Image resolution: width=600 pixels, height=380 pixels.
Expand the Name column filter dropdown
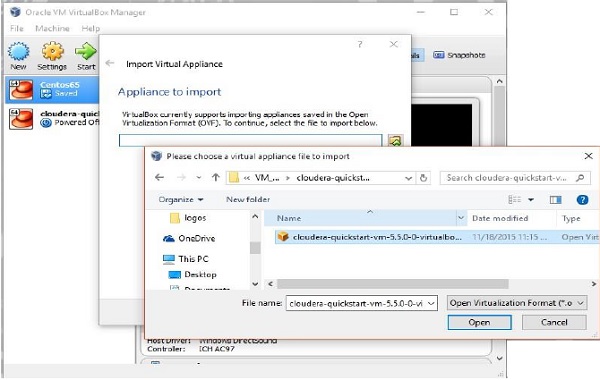coord(461,218)
